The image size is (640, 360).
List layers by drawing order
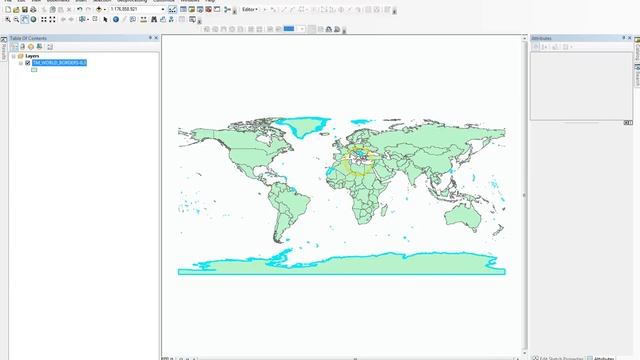[14, 47]
